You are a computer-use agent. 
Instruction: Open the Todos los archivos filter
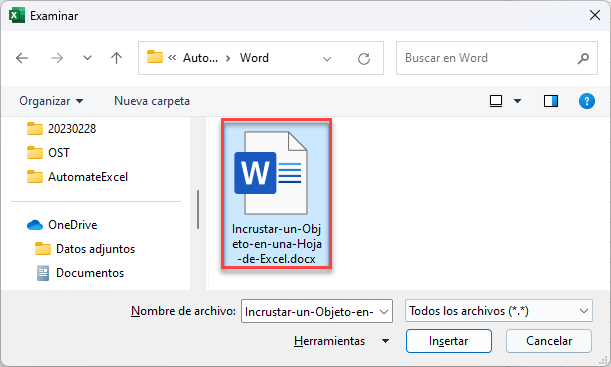click(x=499, y=311)
